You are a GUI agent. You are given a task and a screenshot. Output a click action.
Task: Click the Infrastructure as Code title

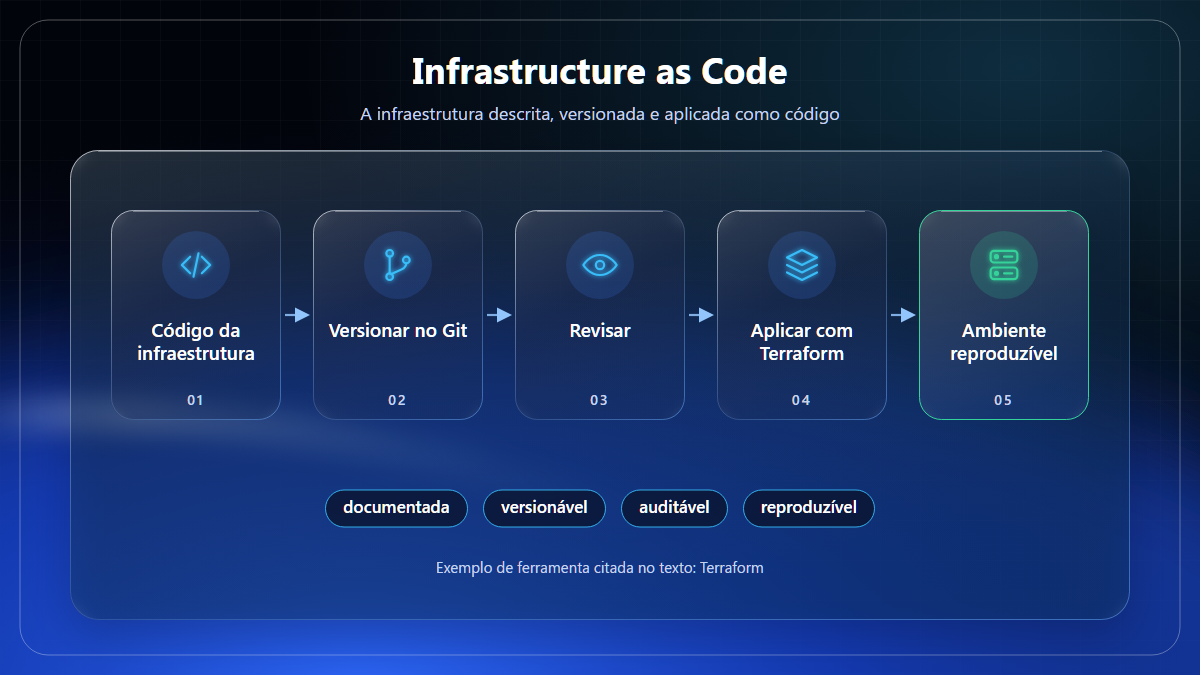600,72
